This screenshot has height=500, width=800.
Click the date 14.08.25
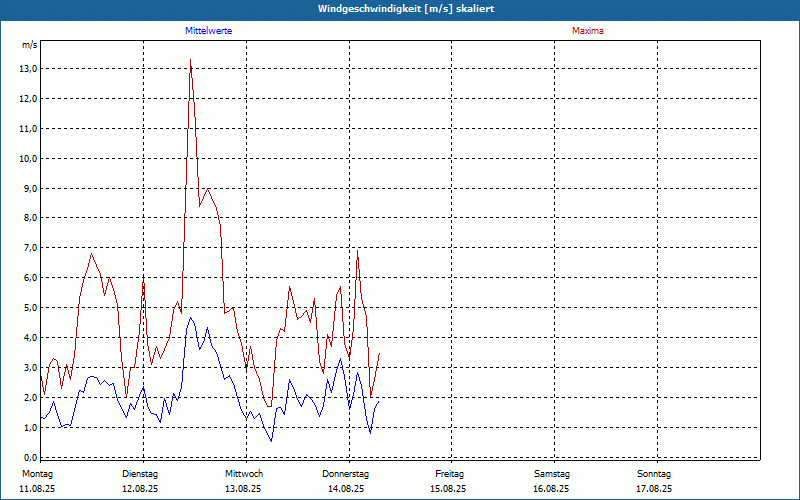coord(346,489)
